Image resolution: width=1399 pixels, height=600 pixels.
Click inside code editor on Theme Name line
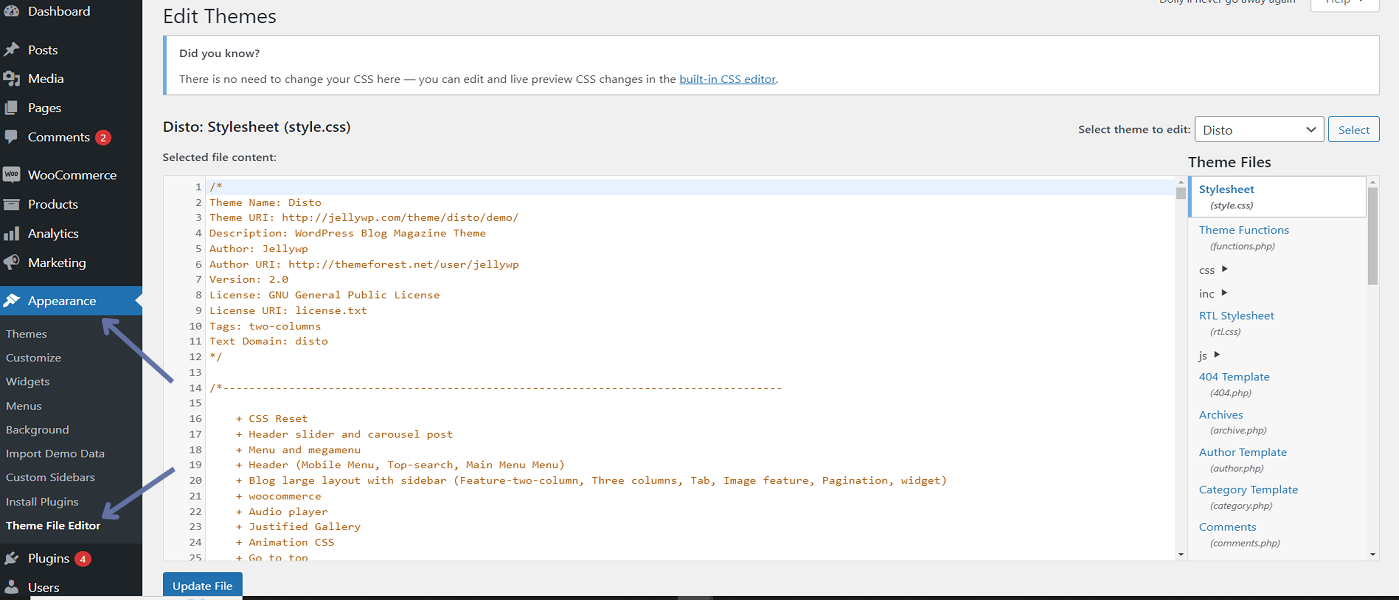coord(265,202)
